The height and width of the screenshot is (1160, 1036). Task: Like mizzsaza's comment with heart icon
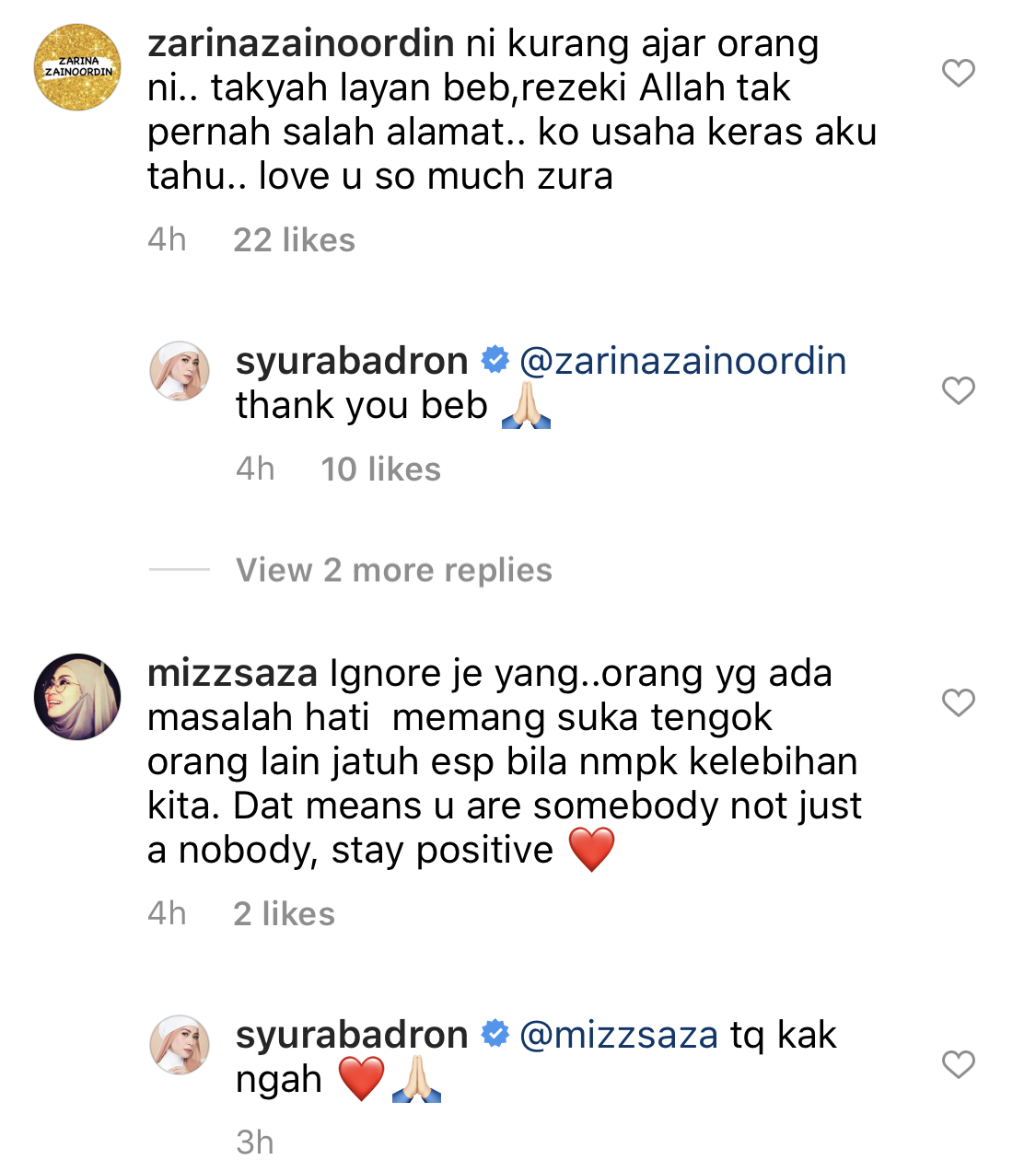coord(959,702)
